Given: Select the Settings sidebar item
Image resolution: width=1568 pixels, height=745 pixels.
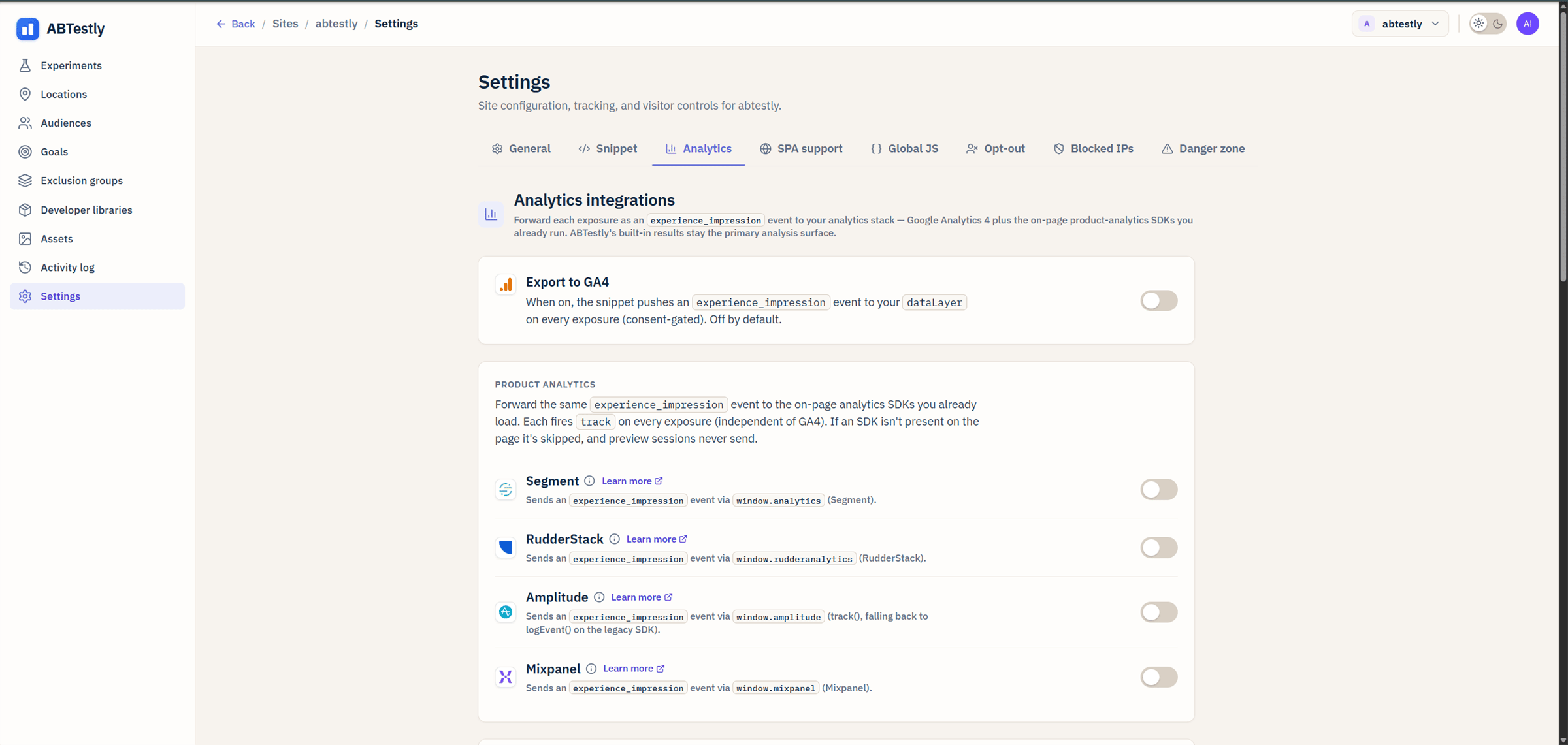Looking at the screenshot, I should [x=97, y=296].
